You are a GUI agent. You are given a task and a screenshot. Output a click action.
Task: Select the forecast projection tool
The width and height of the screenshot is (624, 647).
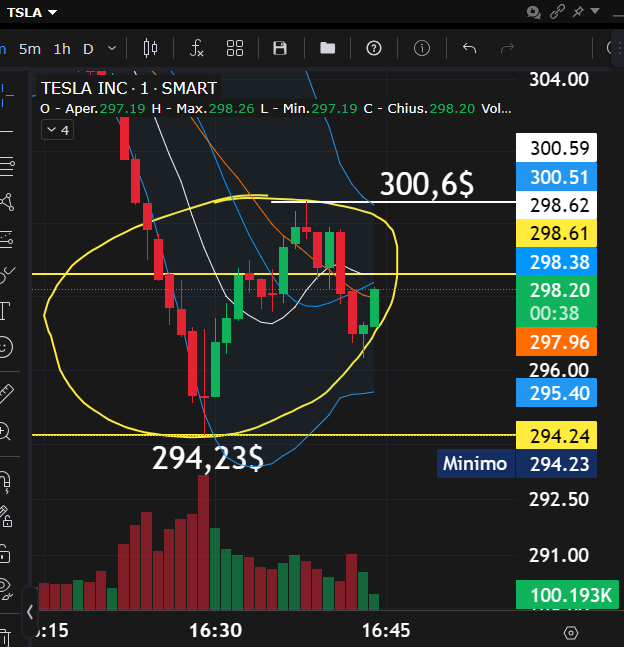[6, 239]
